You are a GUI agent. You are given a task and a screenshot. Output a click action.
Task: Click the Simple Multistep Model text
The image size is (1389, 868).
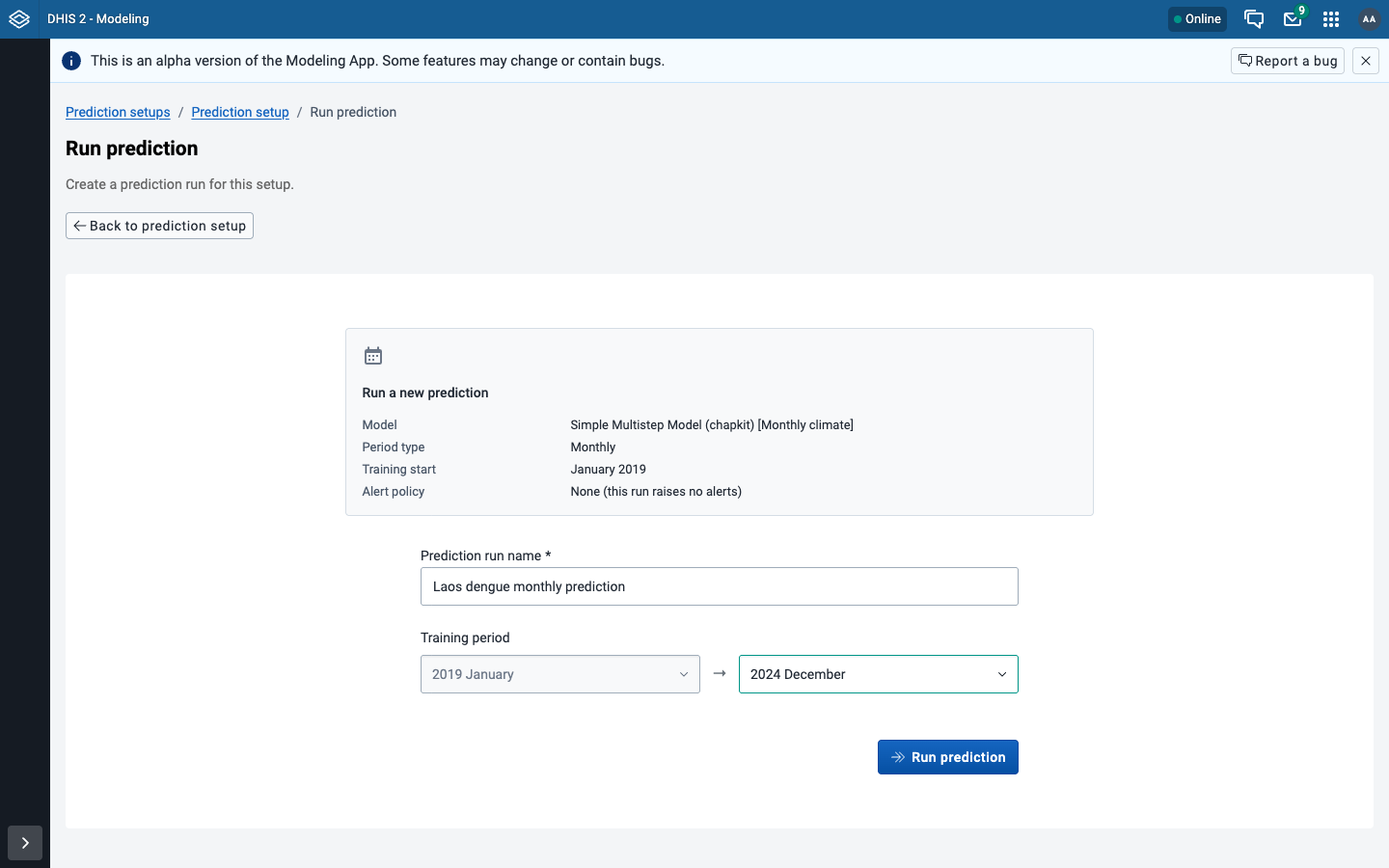(712, 424)
